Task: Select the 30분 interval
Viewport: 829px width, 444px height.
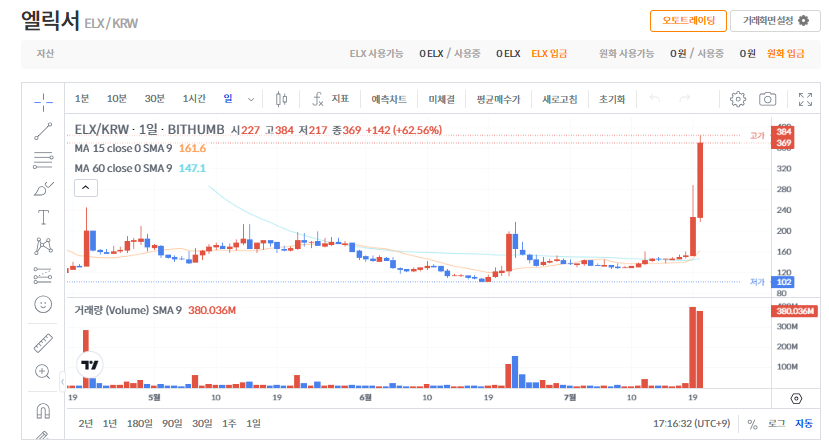Action: pyautogui.click(x=154, y=99)
